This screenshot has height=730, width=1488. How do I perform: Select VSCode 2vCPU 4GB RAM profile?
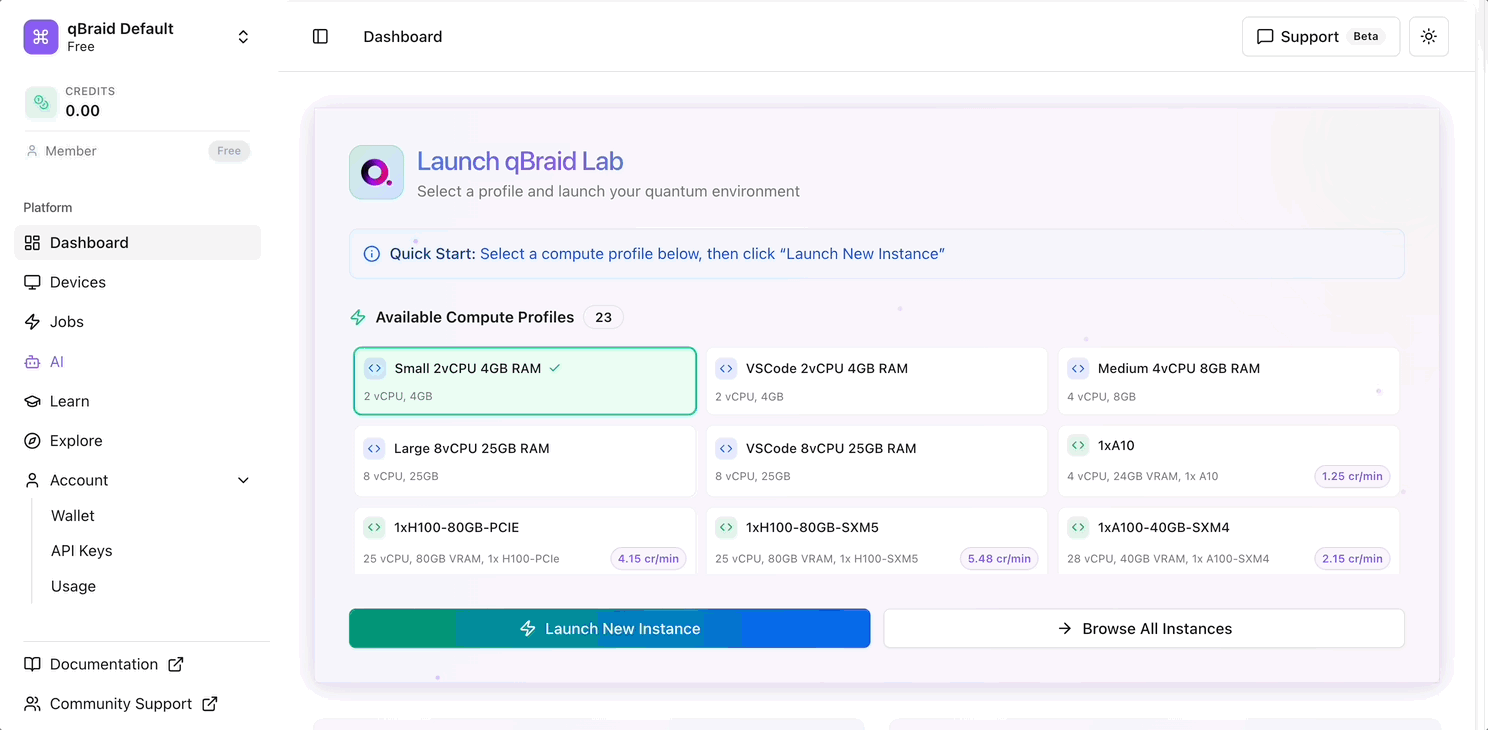point(877,381)
